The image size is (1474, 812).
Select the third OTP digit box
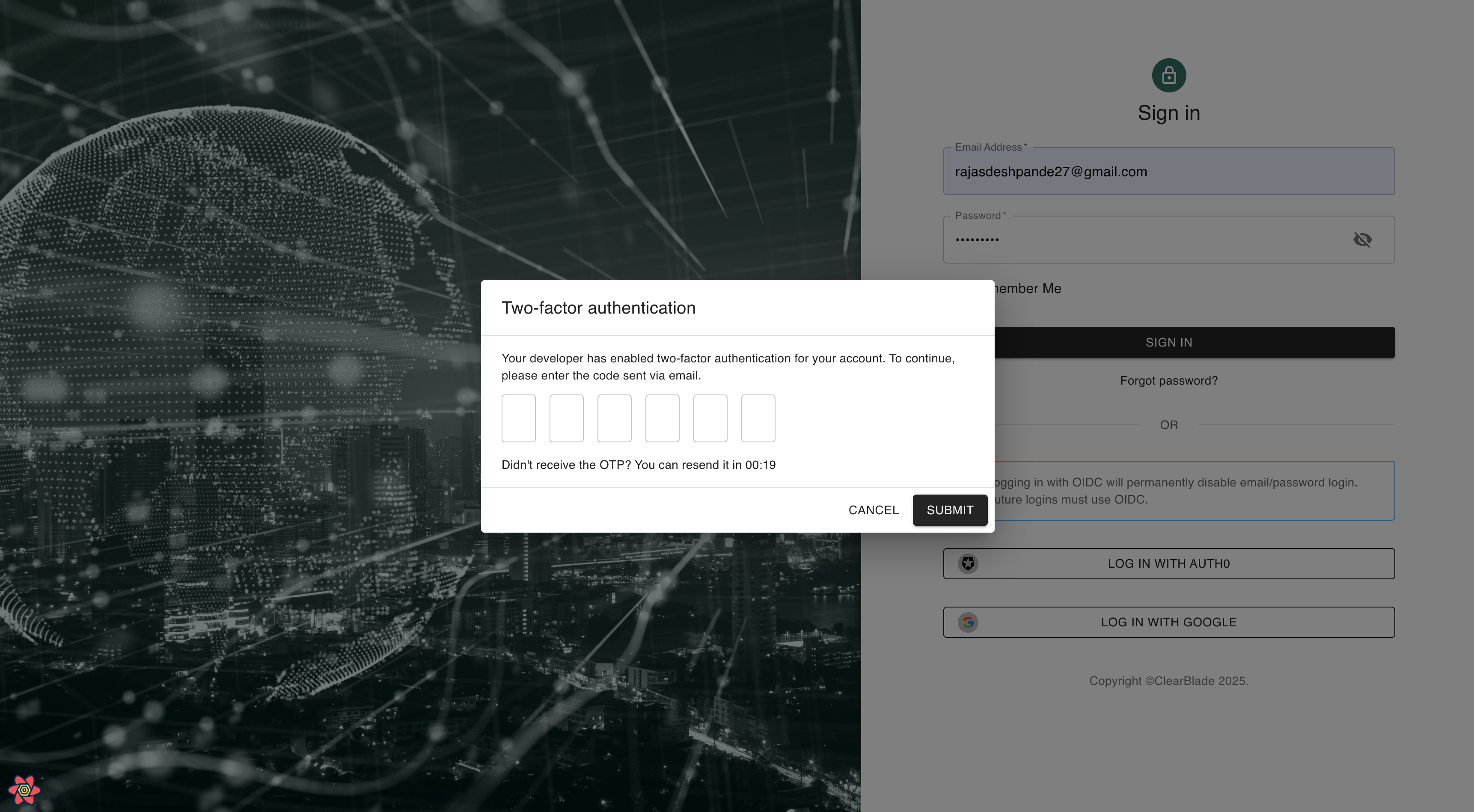click(x=615, y=418)
